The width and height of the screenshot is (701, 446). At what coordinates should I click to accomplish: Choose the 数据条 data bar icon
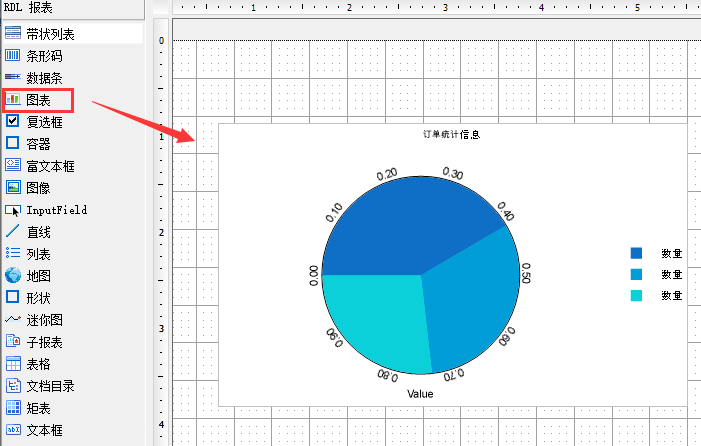click(x=13, y=77)
